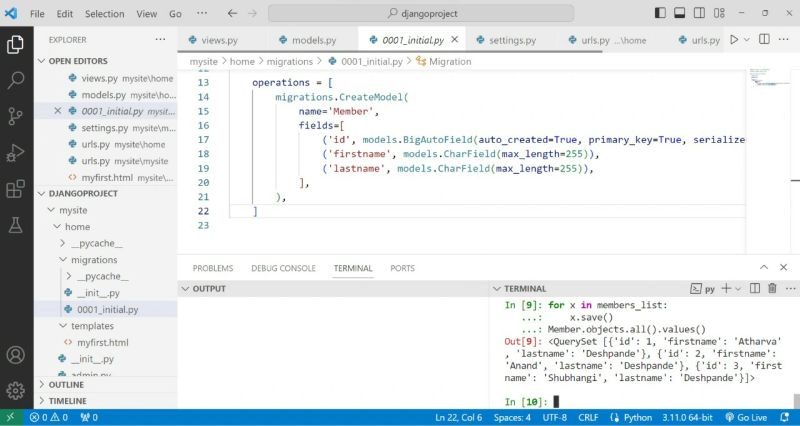Open customize layout button

click(x=719, y=13)
